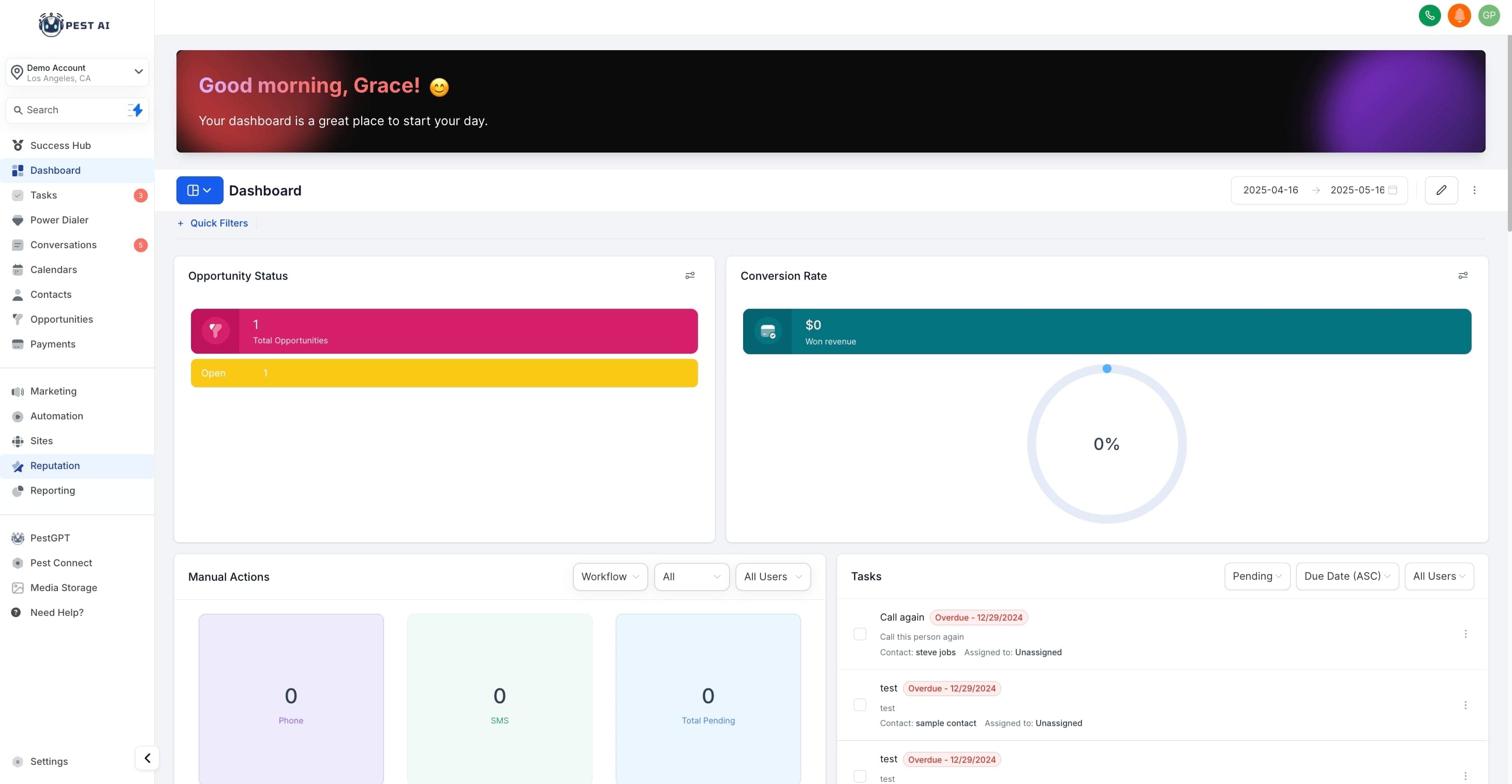Open the orange notifications bell

[1459, 16]
